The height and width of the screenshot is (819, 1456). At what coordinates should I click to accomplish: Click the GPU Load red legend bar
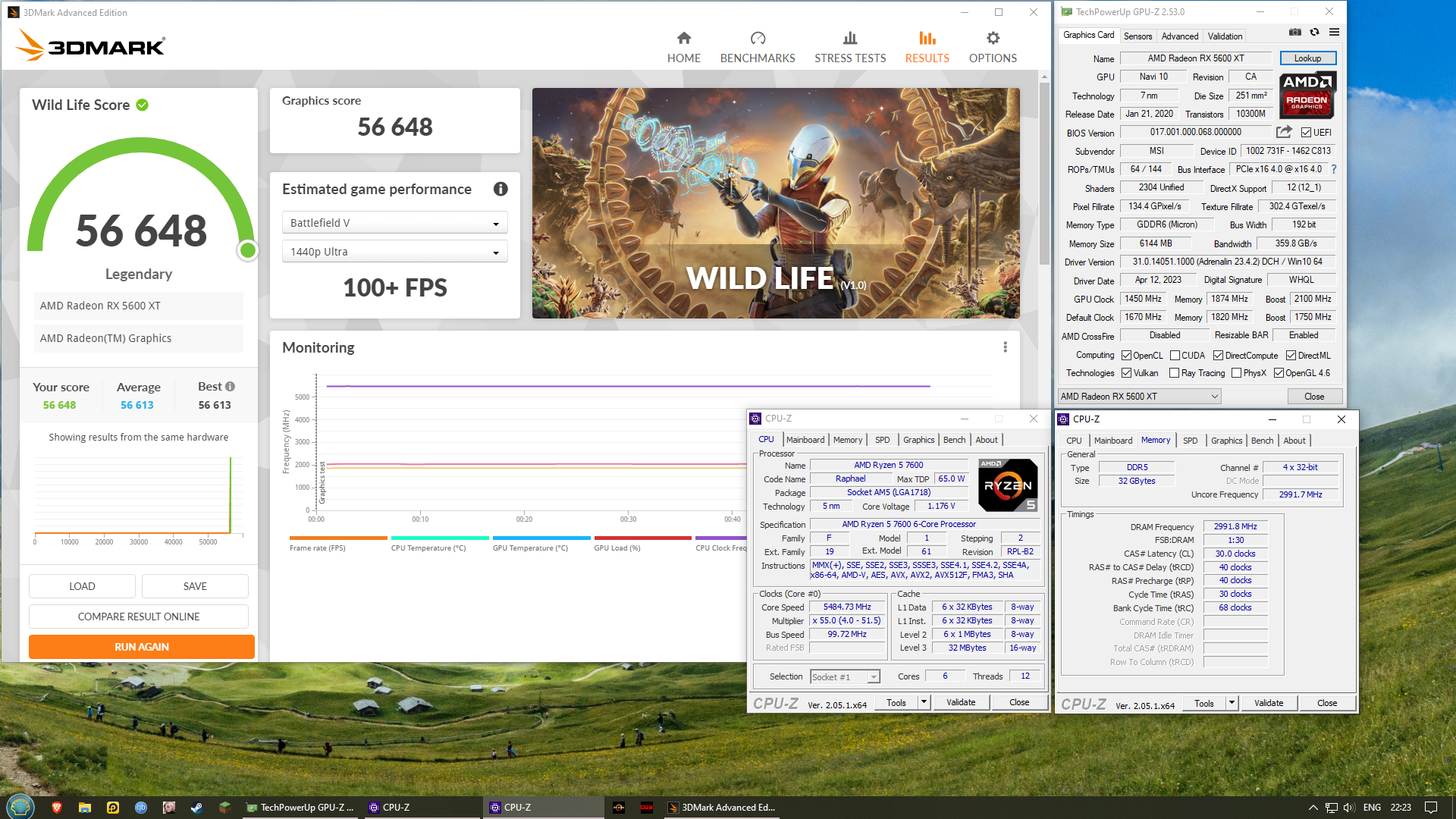[643, 538]
